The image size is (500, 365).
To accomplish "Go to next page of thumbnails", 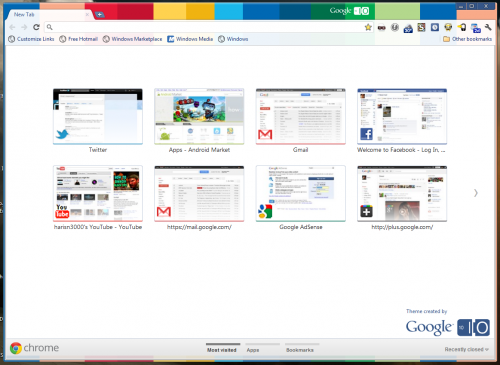I will tap(476, 193).
